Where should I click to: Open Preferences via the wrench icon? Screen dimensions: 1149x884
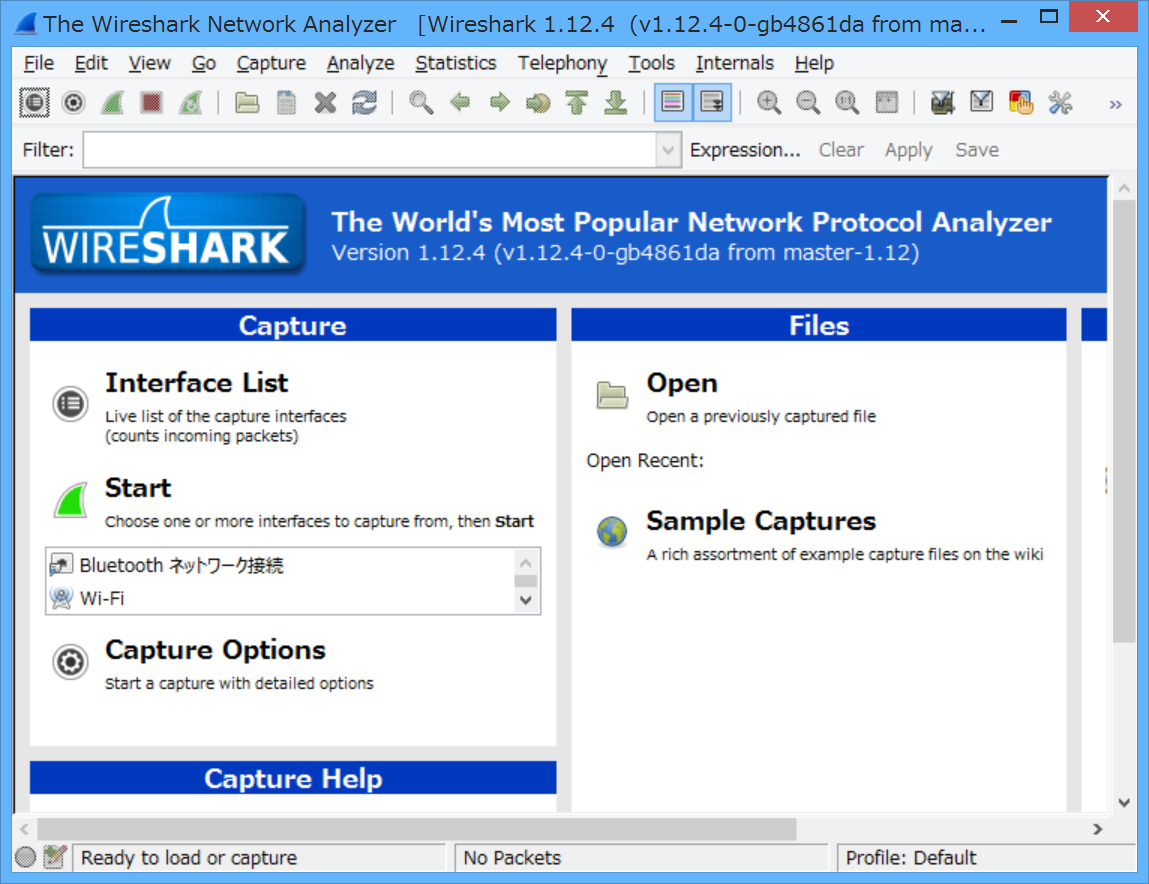pyautogui.click(x=1058, y=102)
